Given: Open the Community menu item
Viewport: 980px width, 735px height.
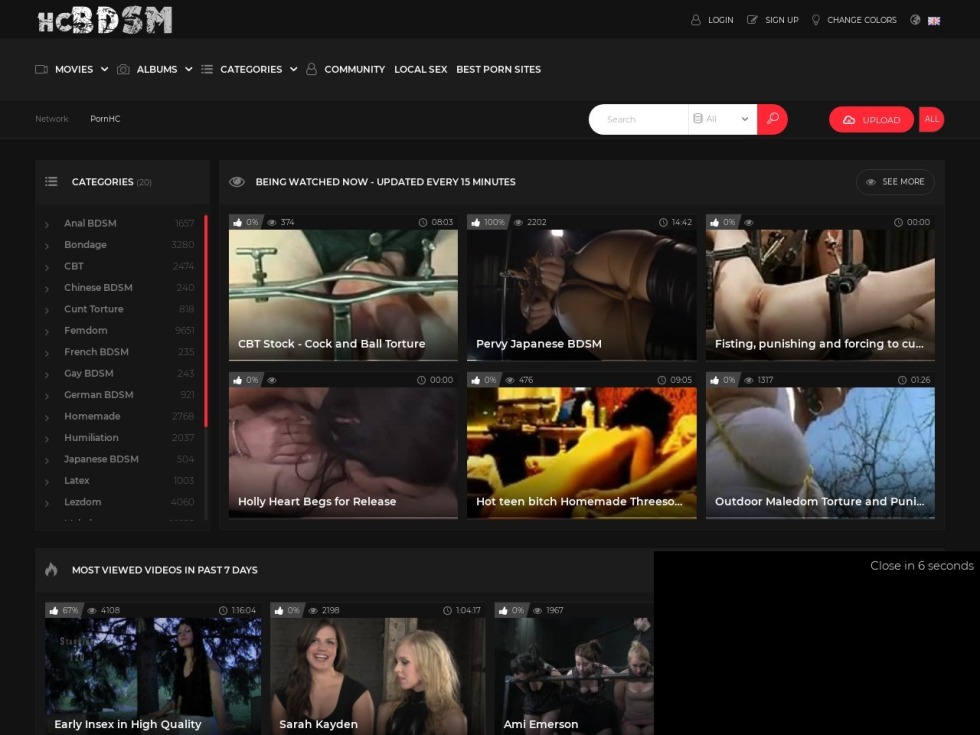Looking at the screenshot, I should click(x=354, y=69).
